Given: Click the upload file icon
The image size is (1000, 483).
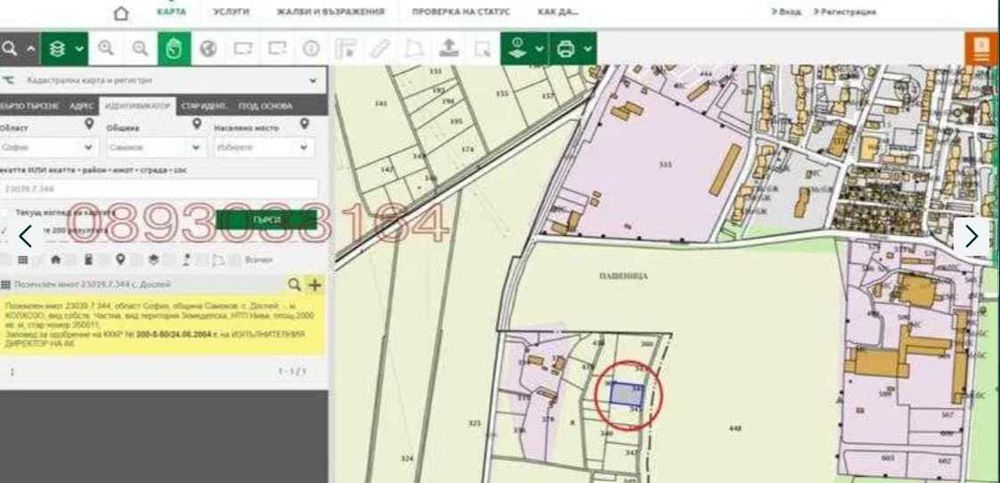Looking at the screenshot, I should (x=449, y=48).
